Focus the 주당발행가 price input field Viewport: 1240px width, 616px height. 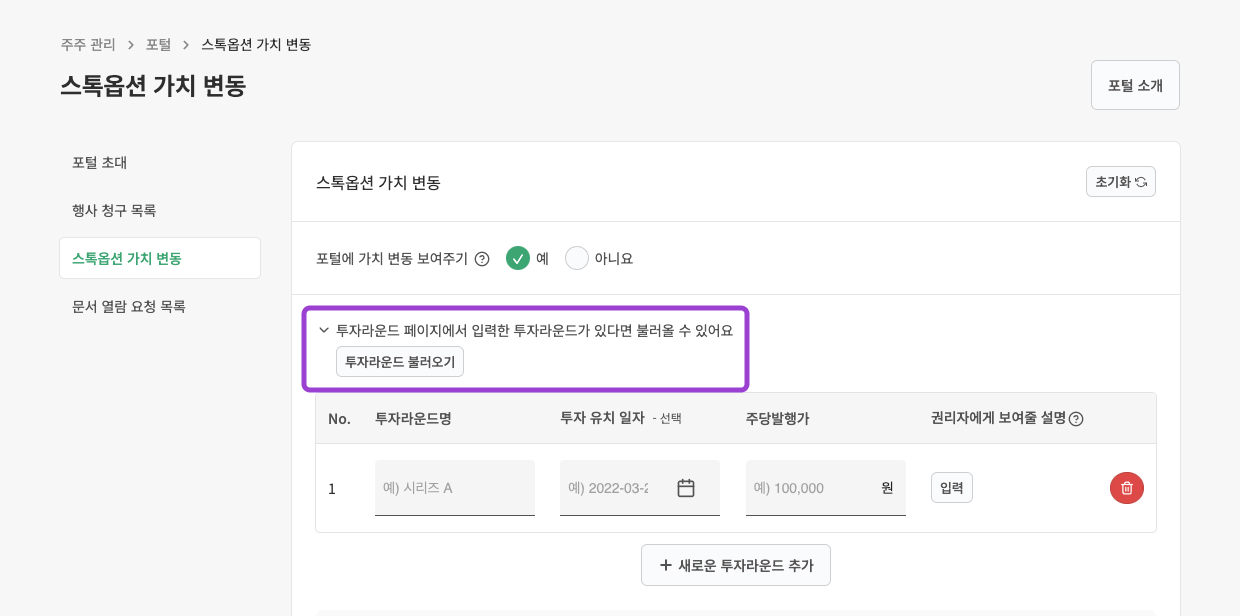coord(812,488)
